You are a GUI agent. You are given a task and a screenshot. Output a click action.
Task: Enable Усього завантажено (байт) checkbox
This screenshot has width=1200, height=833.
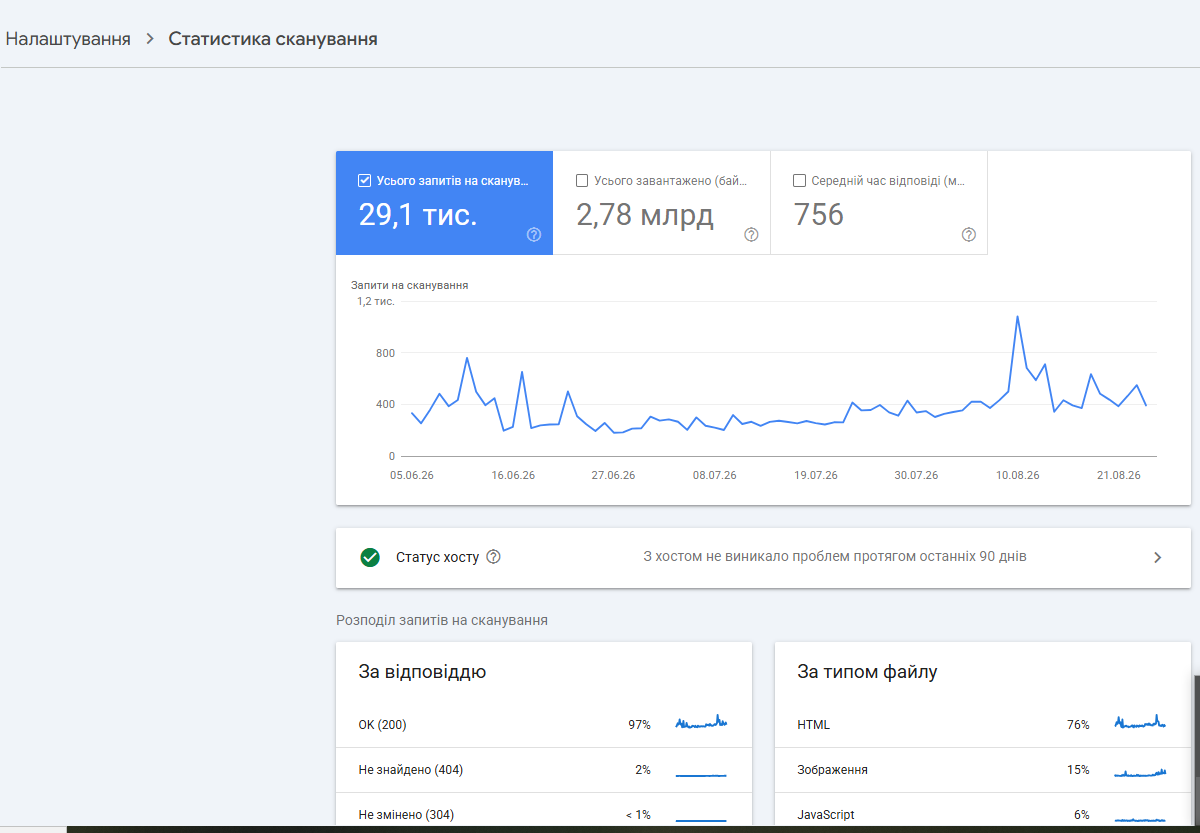(582, 181)
